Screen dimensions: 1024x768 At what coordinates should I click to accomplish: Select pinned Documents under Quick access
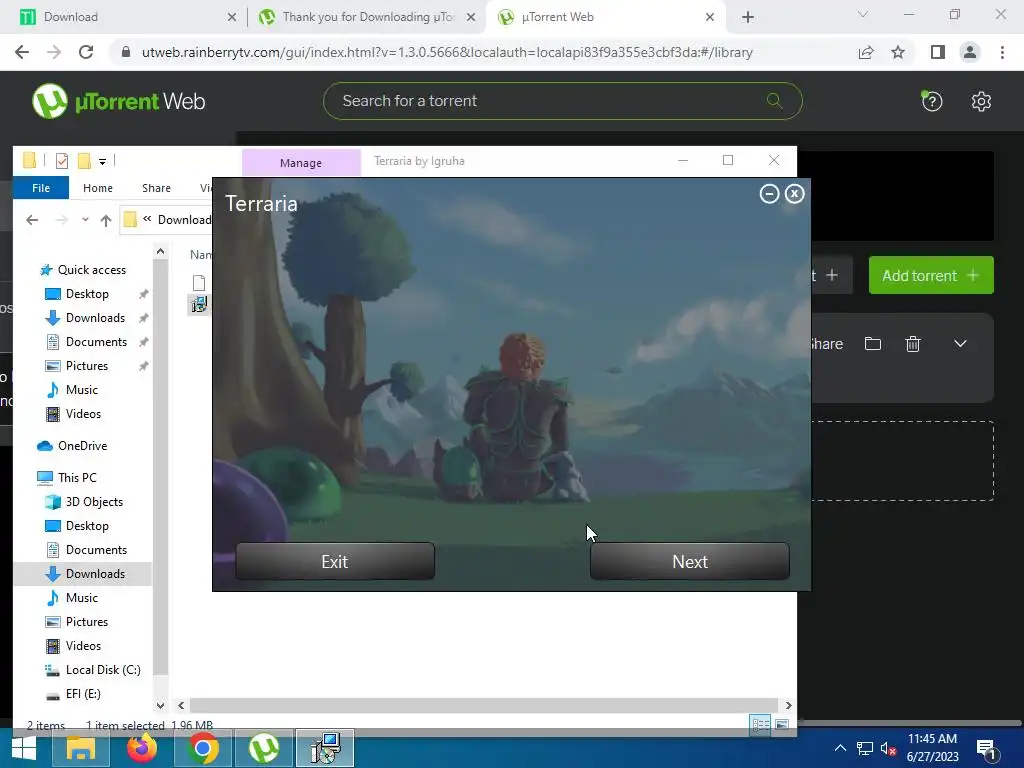click(97, 342)
